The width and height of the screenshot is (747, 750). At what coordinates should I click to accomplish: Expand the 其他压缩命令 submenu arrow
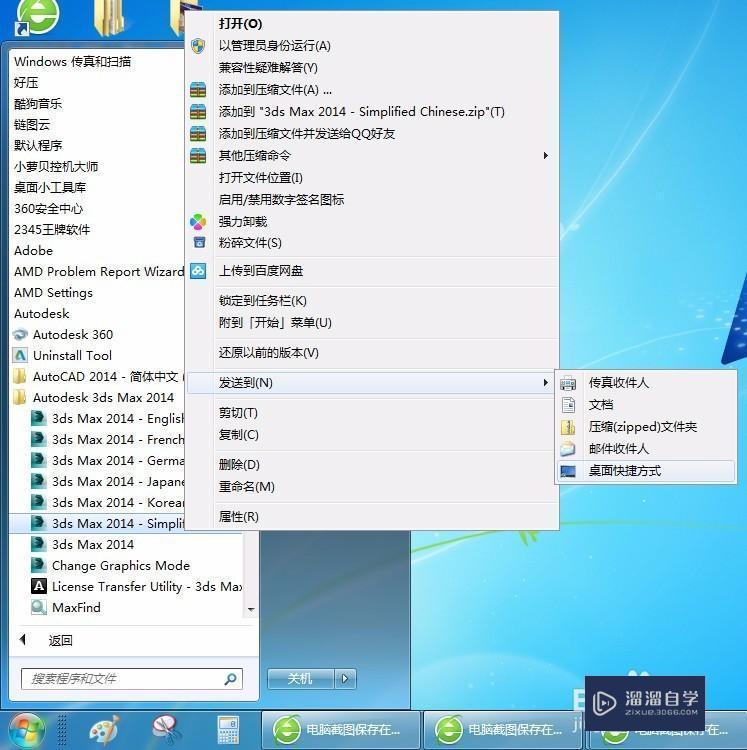(545, 155)
